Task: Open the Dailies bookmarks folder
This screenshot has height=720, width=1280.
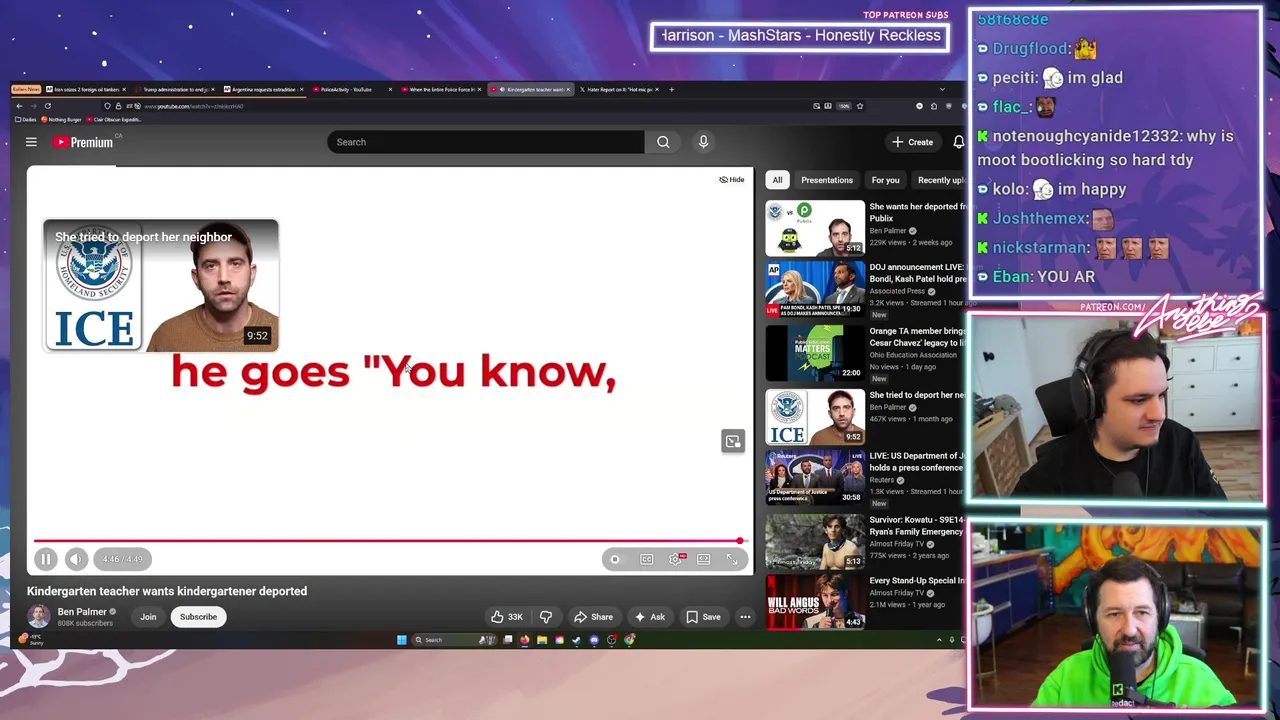Action: (25, 120)
